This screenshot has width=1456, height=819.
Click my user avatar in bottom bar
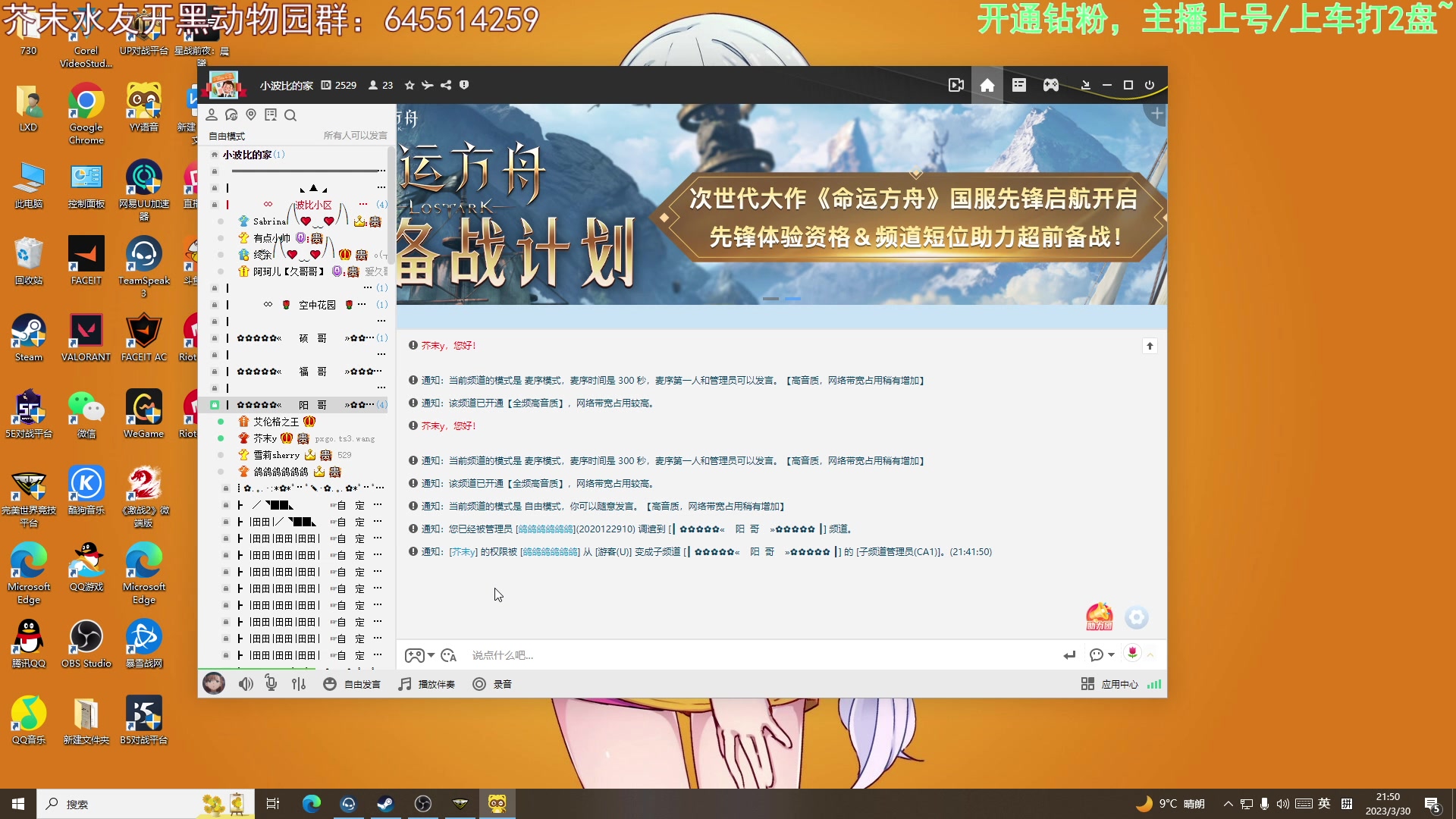pos(214,684)
